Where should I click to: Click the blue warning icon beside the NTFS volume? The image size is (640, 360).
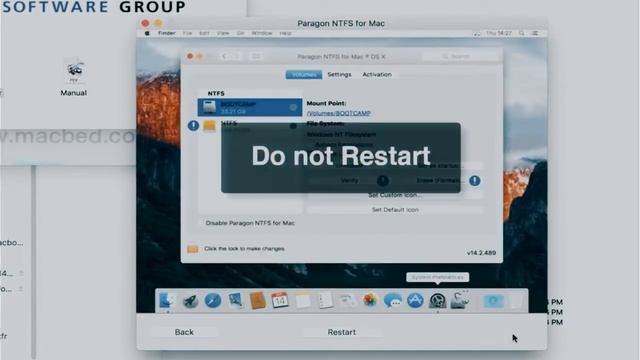tap(193, 125)
